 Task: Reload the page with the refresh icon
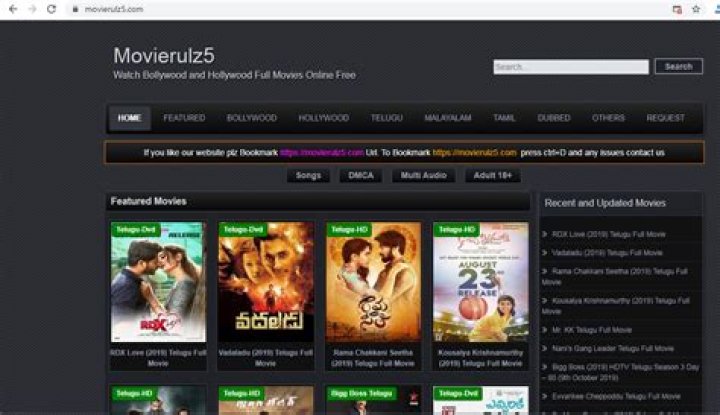tap(51, 9)
